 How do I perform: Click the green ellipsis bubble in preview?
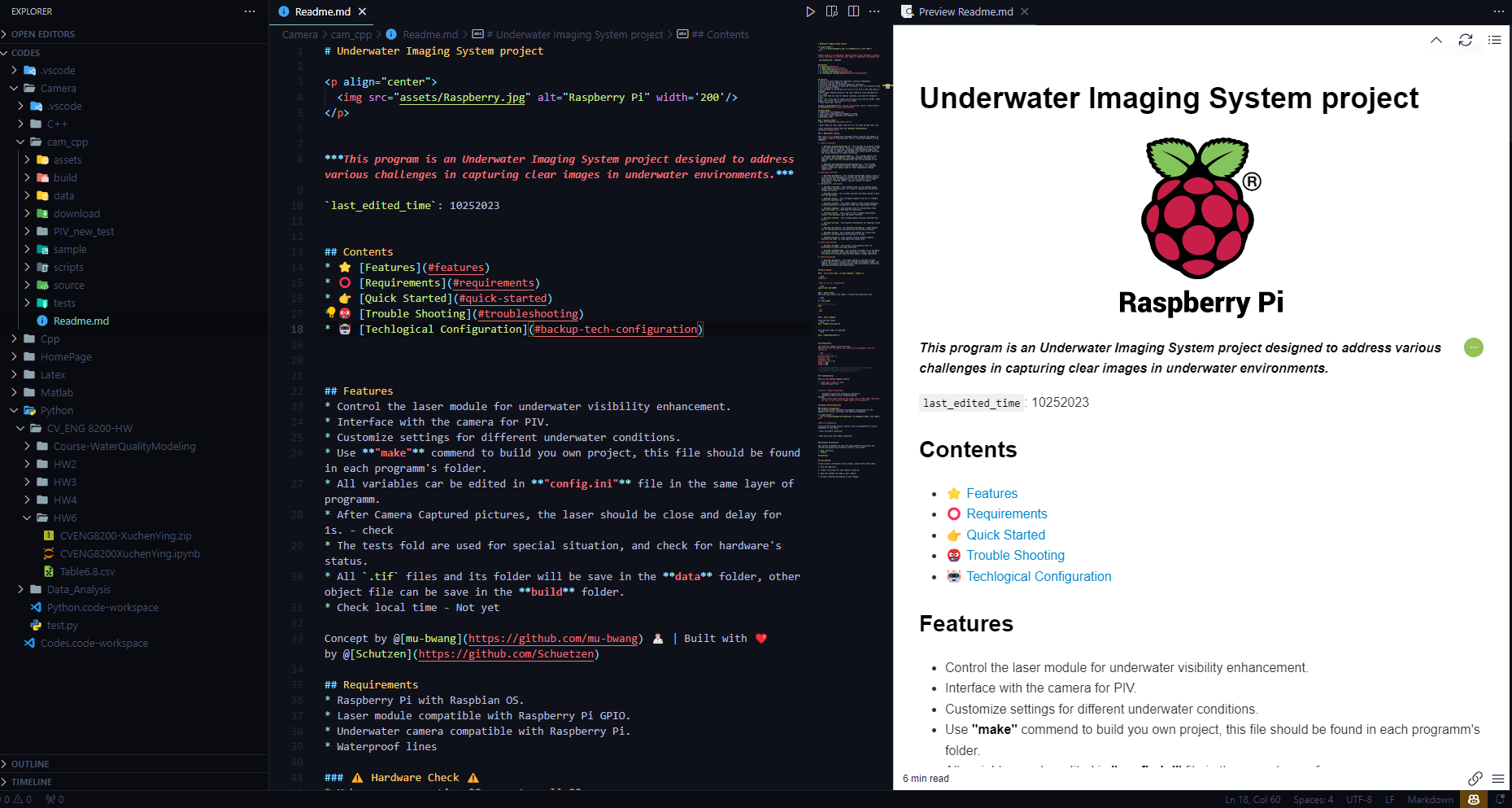coord(1474,347)
